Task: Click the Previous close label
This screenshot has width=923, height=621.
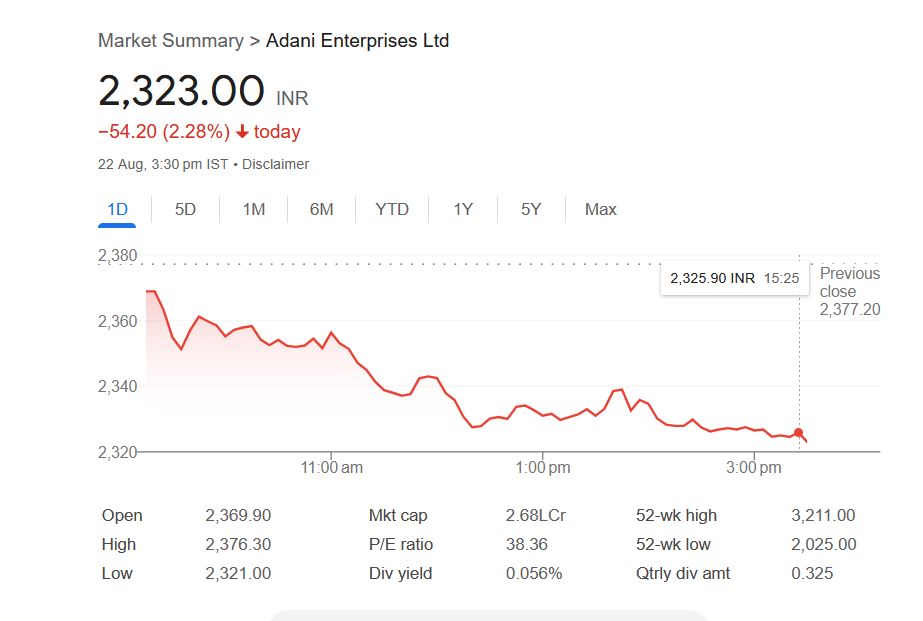Action: (849, 282)
